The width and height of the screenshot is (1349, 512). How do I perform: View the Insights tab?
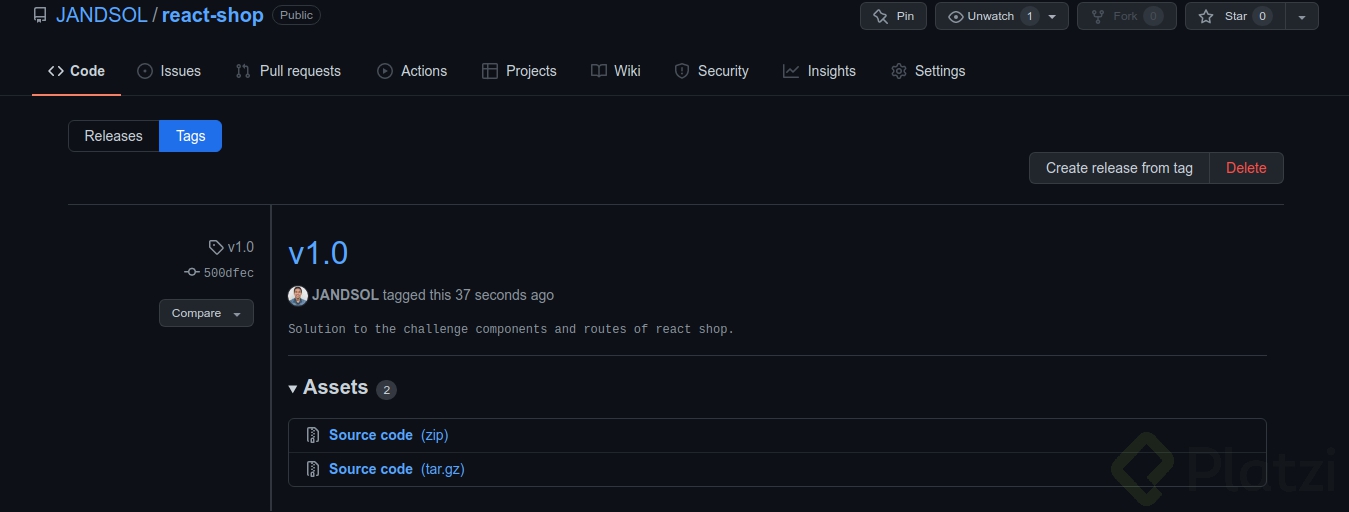click(x=819, y=71)
